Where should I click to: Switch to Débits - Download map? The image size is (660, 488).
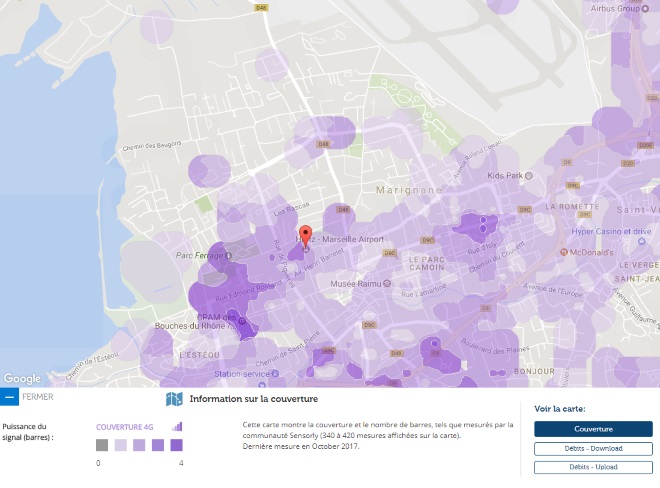click(593, 449)
